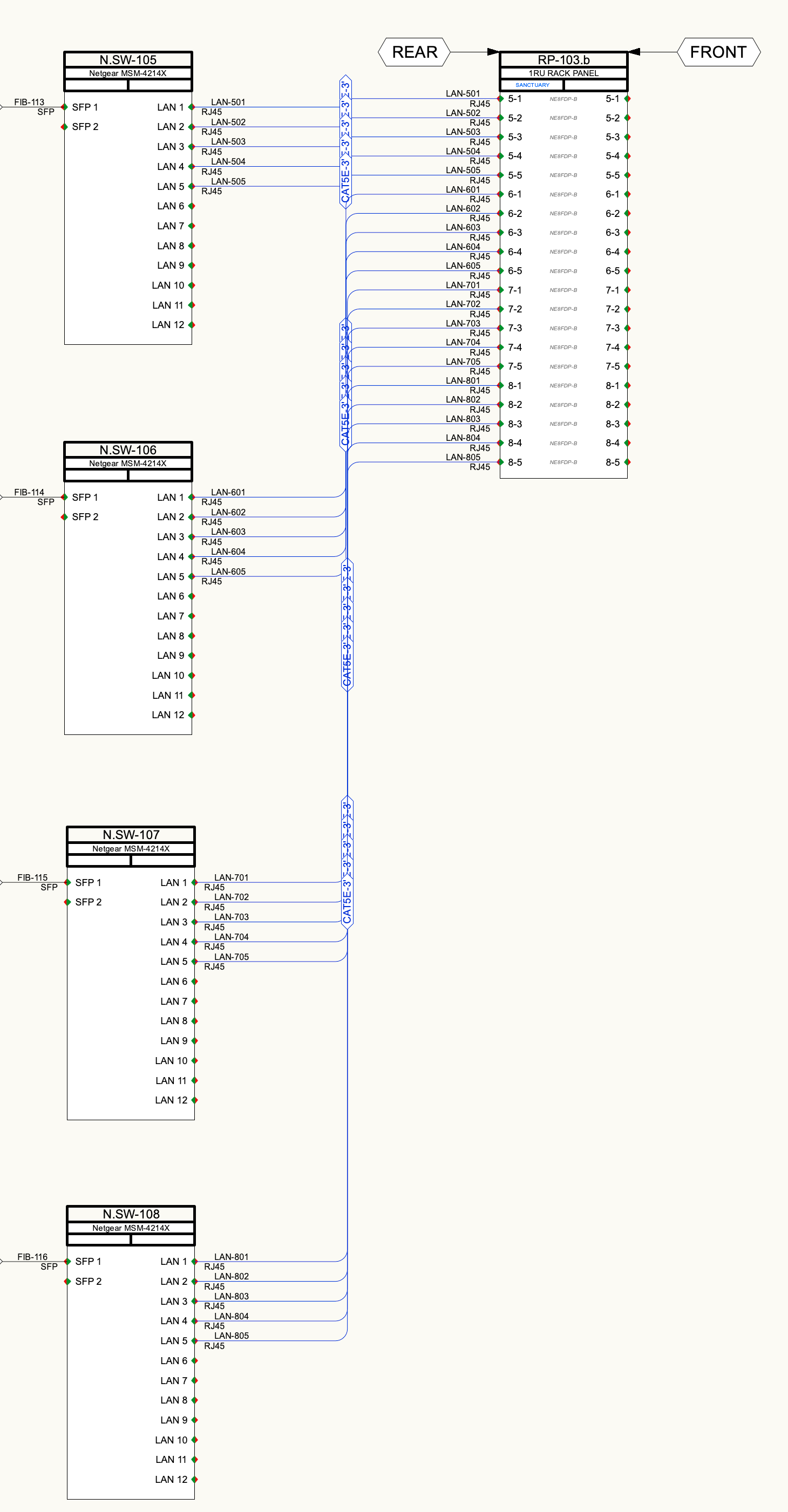Select LAN 6 port diamond on N.SW-107

pos(194,982)
